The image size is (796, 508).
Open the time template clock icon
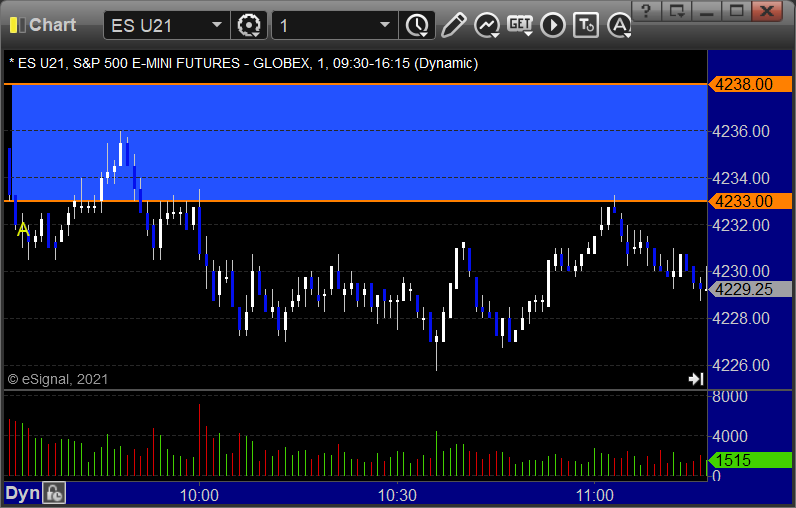pos(417,25)
